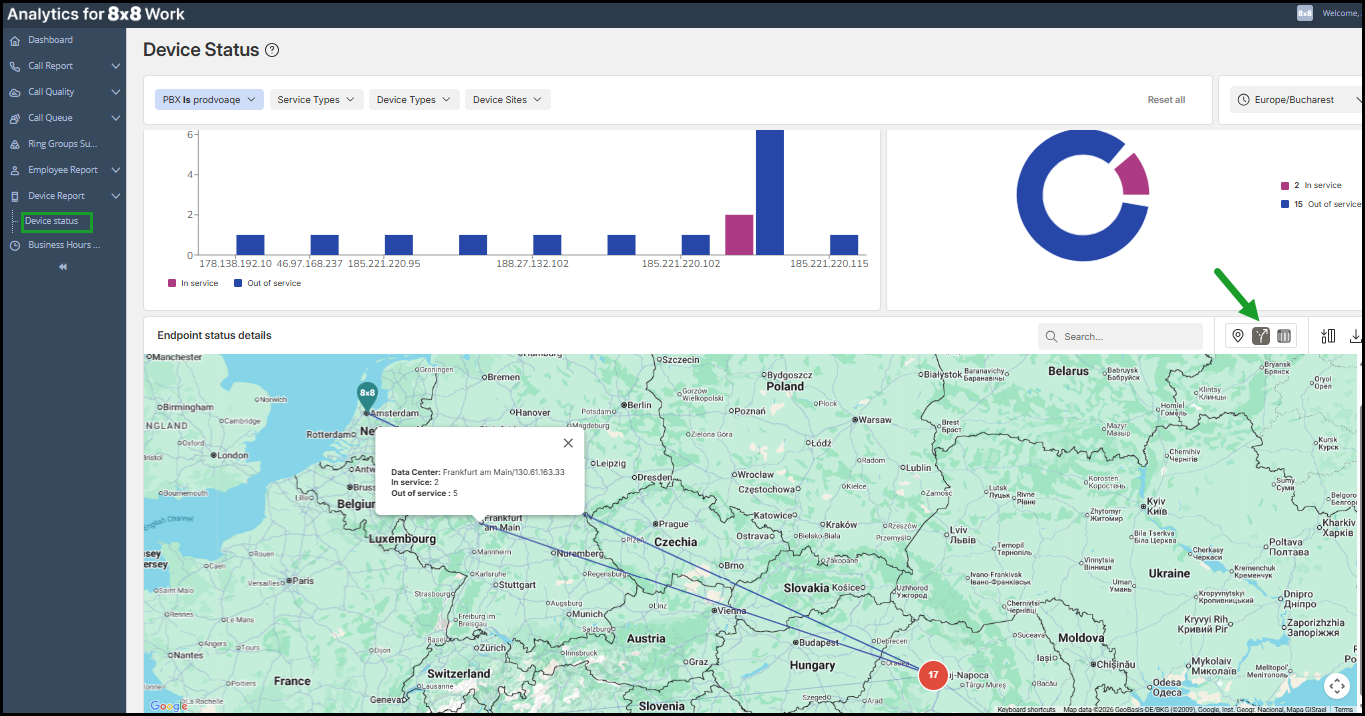The width and height of the screenshot is (1365, 716).
Task: Expand the Call Report menu chevron
Action: point(116,66)
